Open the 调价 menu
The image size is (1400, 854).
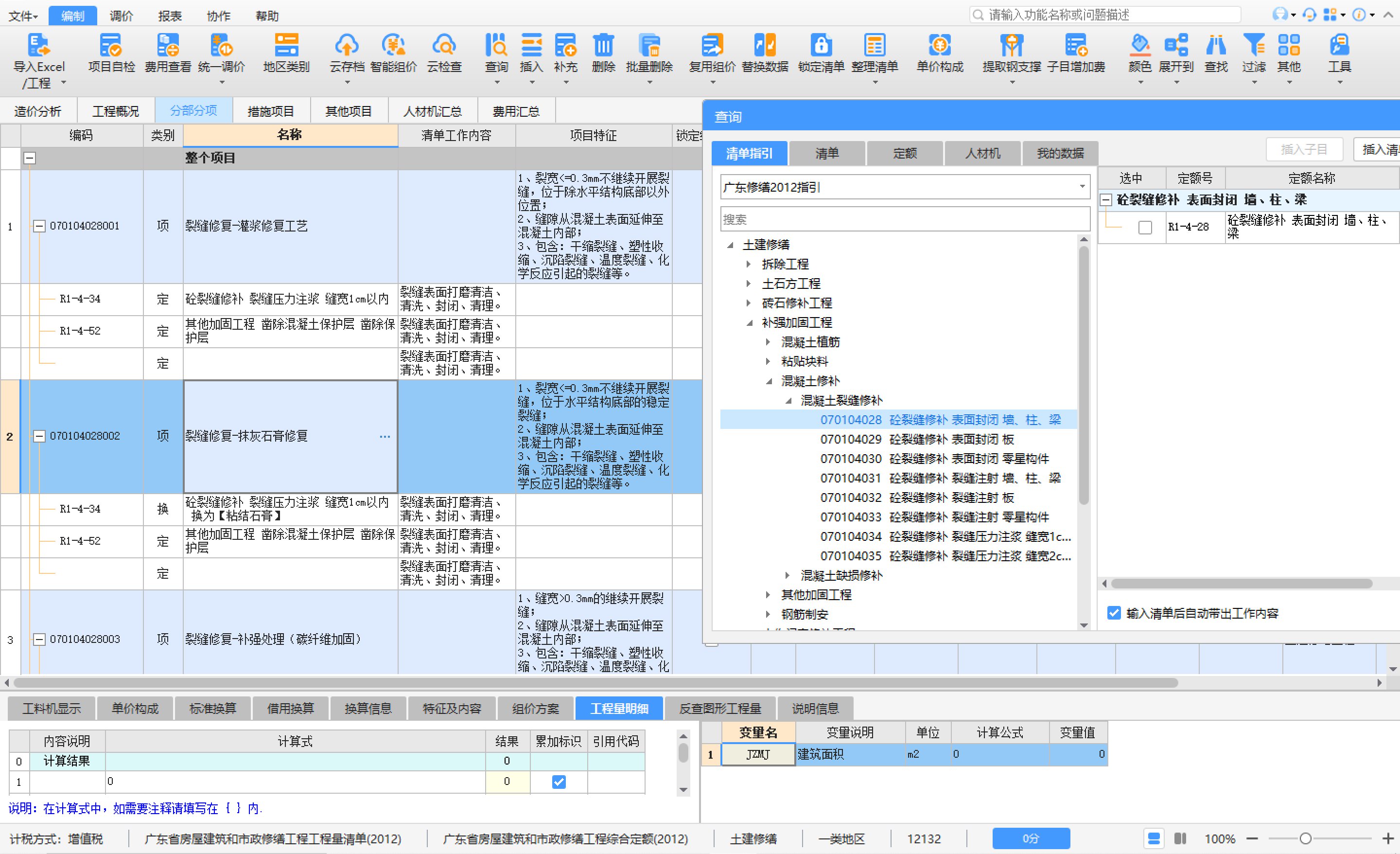[121, 16]
